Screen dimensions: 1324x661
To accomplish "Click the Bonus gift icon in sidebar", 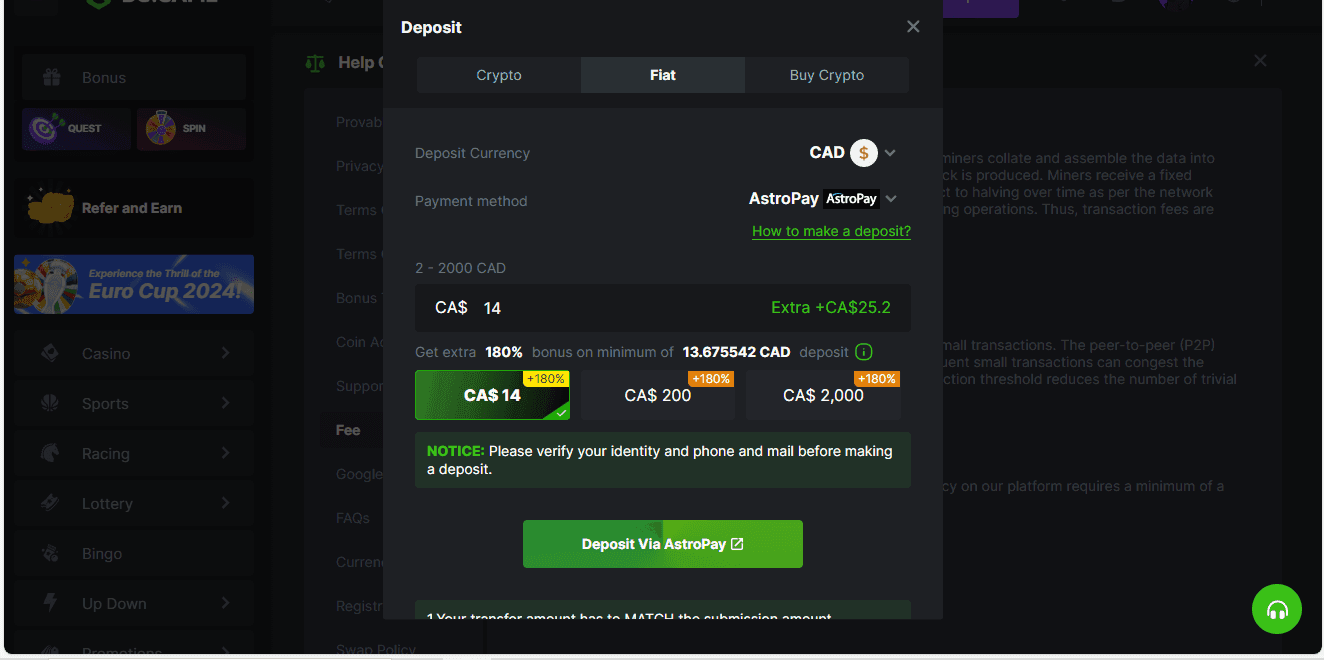I will click(51, 77).
